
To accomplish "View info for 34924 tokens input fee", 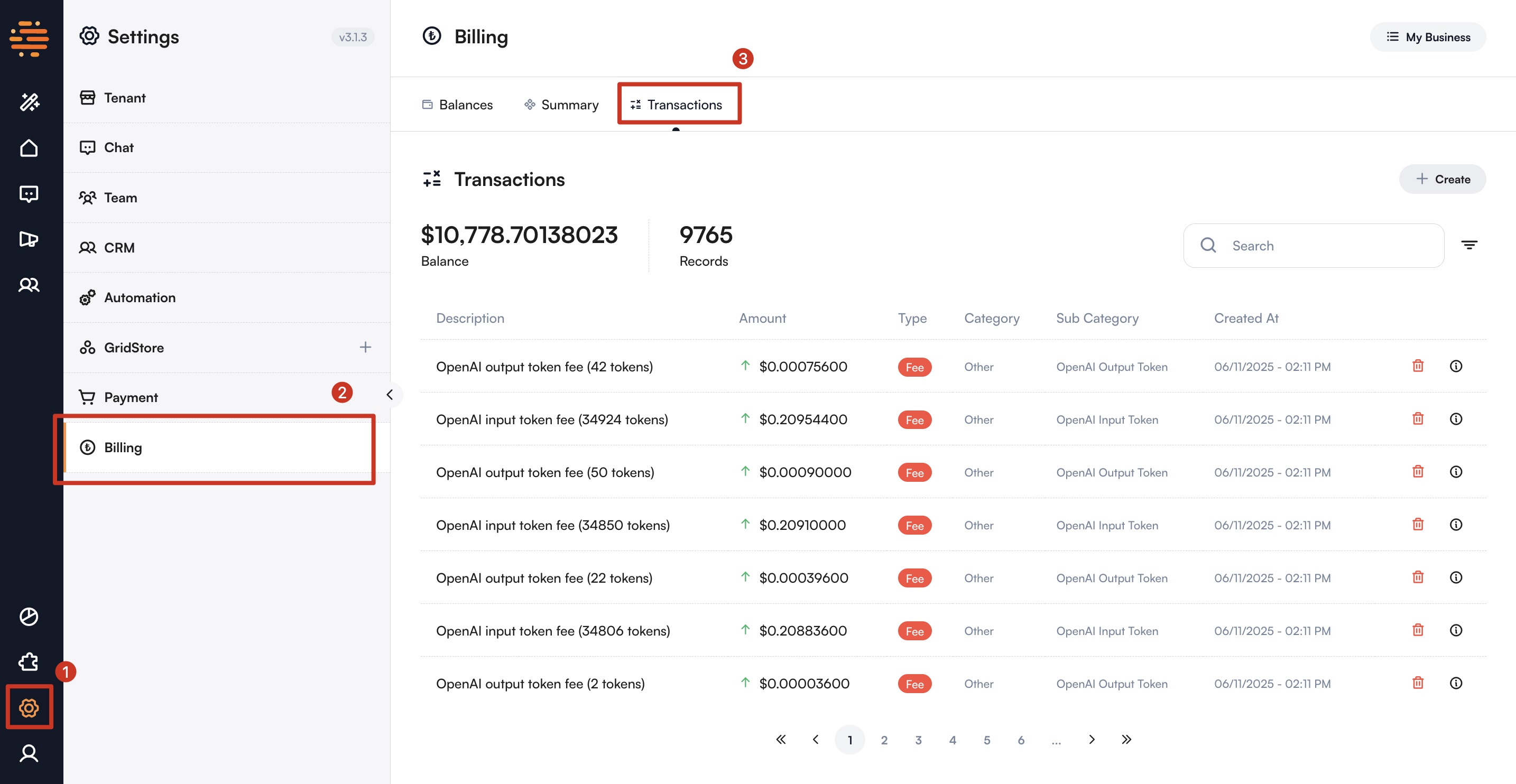I will tap(1455, 419).
